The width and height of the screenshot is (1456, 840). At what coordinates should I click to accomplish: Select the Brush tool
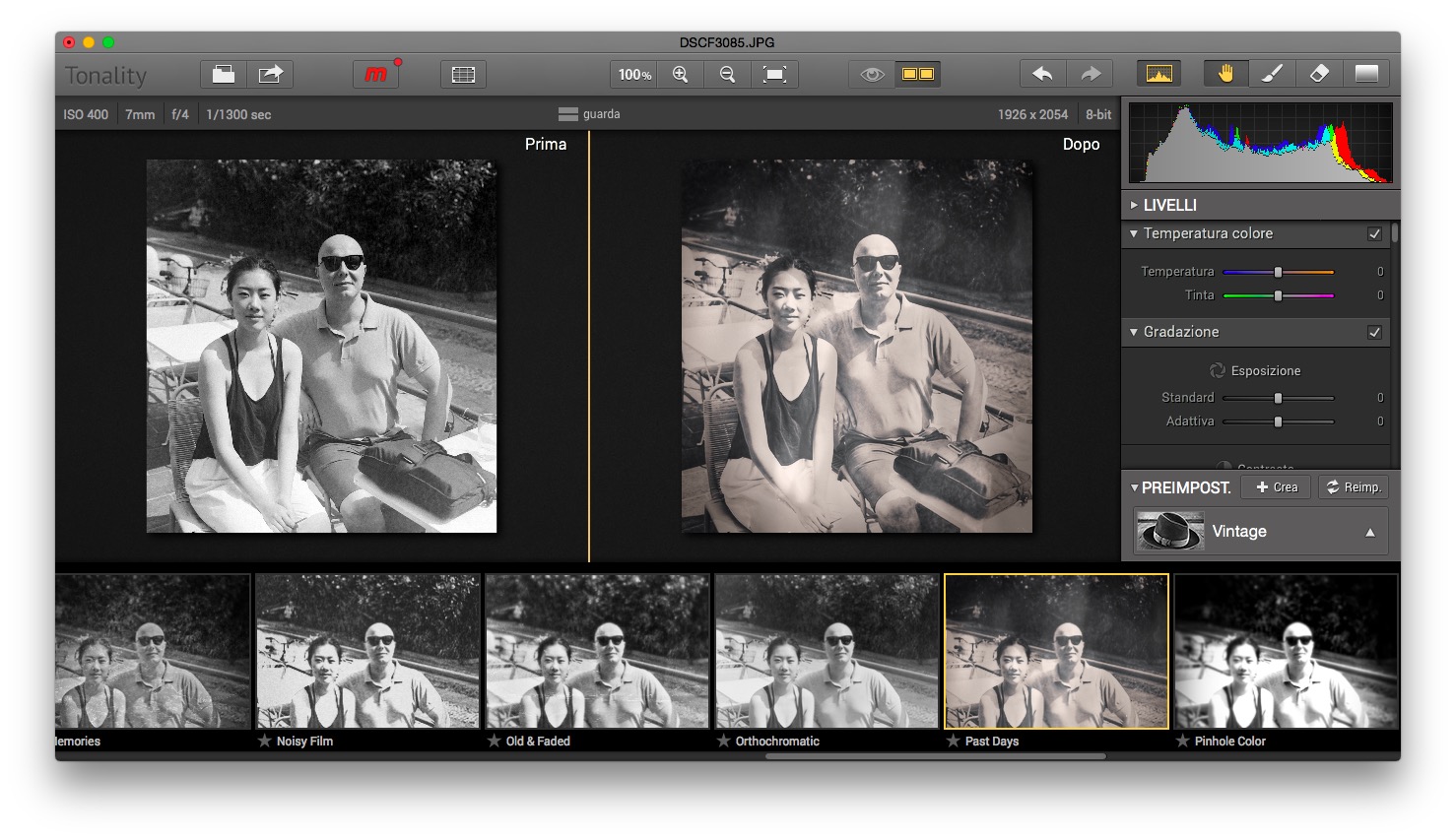[x=1272, y=75]
